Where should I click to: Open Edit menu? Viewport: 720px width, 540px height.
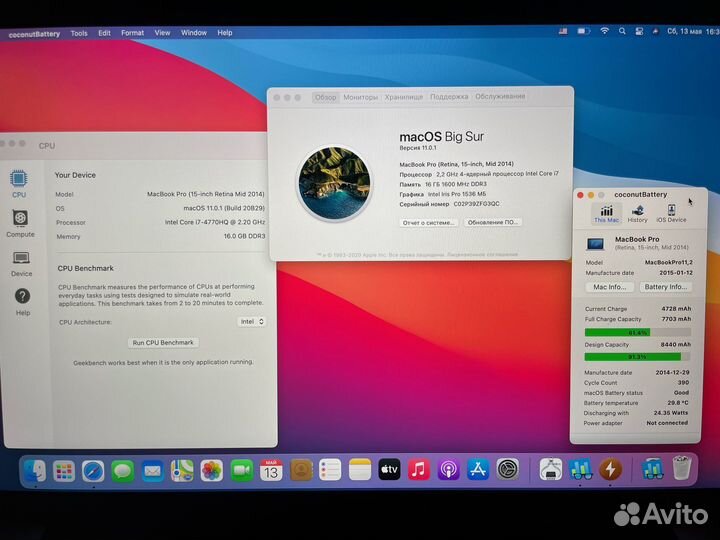click(104, 33)
